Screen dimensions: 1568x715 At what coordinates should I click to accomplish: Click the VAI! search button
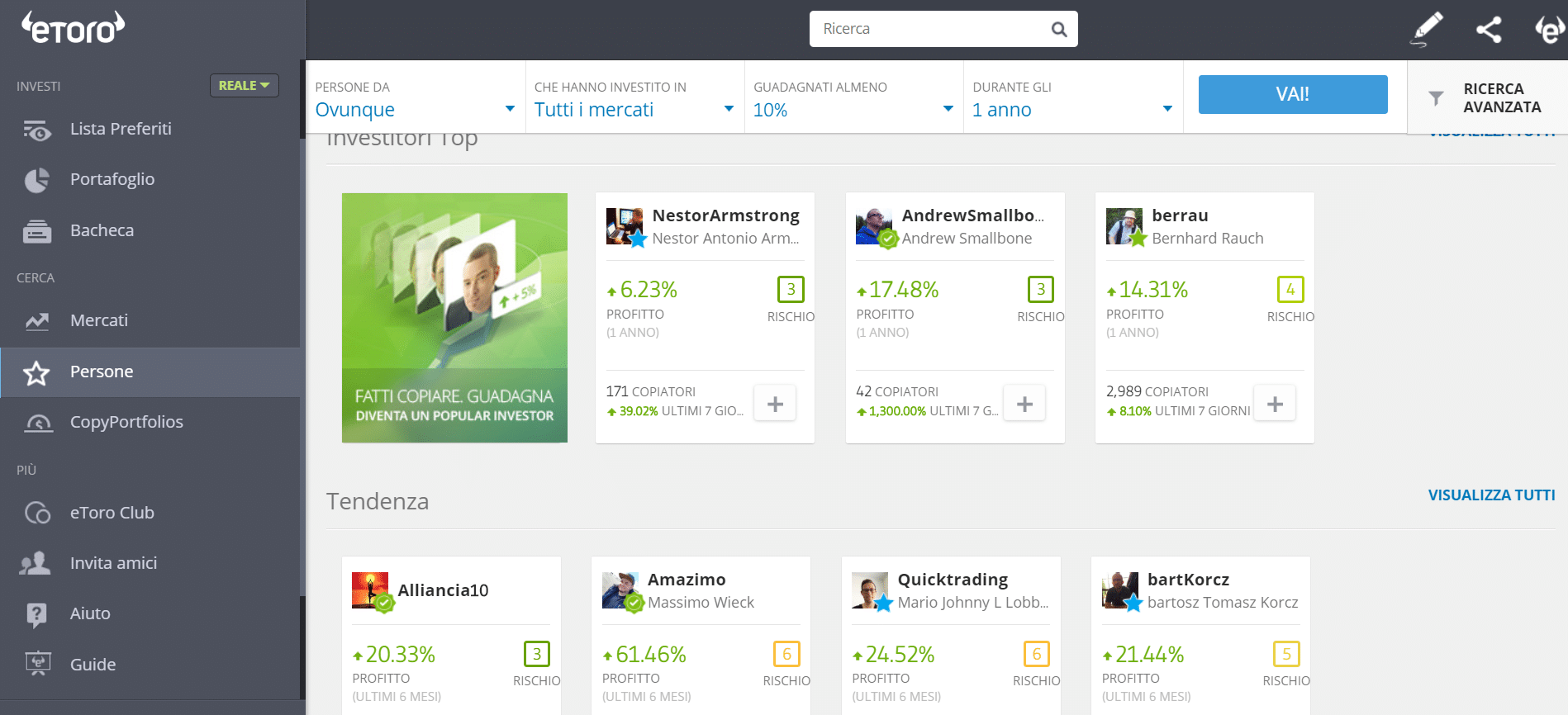(x=1293, y=94)
